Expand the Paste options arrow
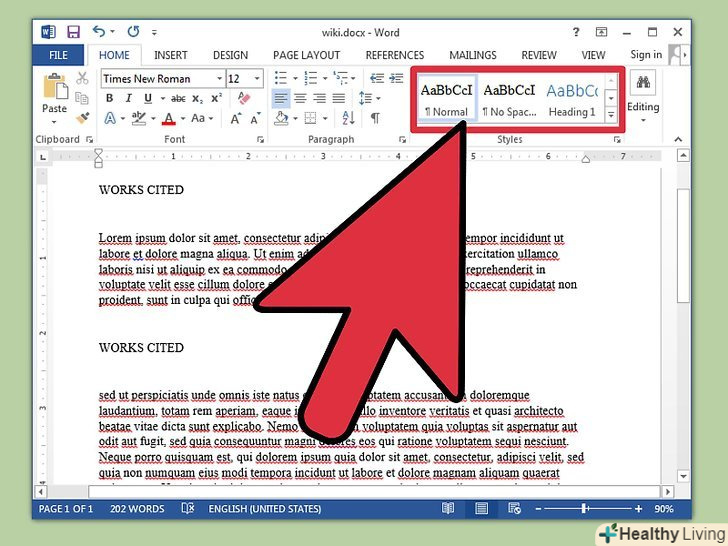The height and width of the screenshot is (546, 728). tap(54, 122)
